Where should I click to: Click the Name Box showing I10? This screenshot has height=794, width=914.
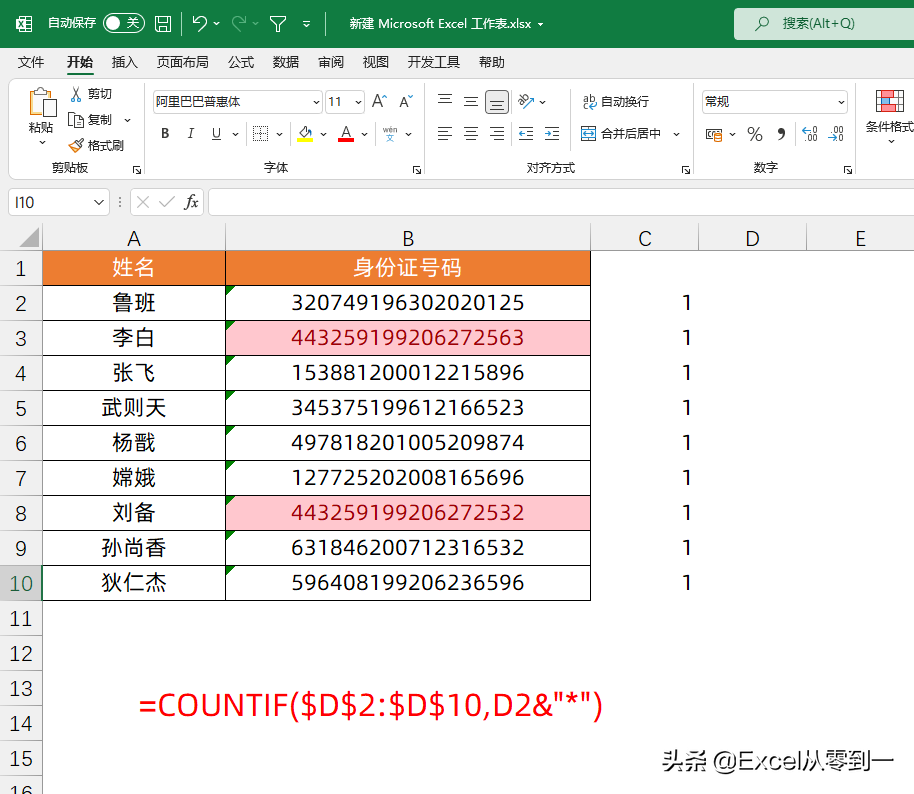[x=59, y=202]
